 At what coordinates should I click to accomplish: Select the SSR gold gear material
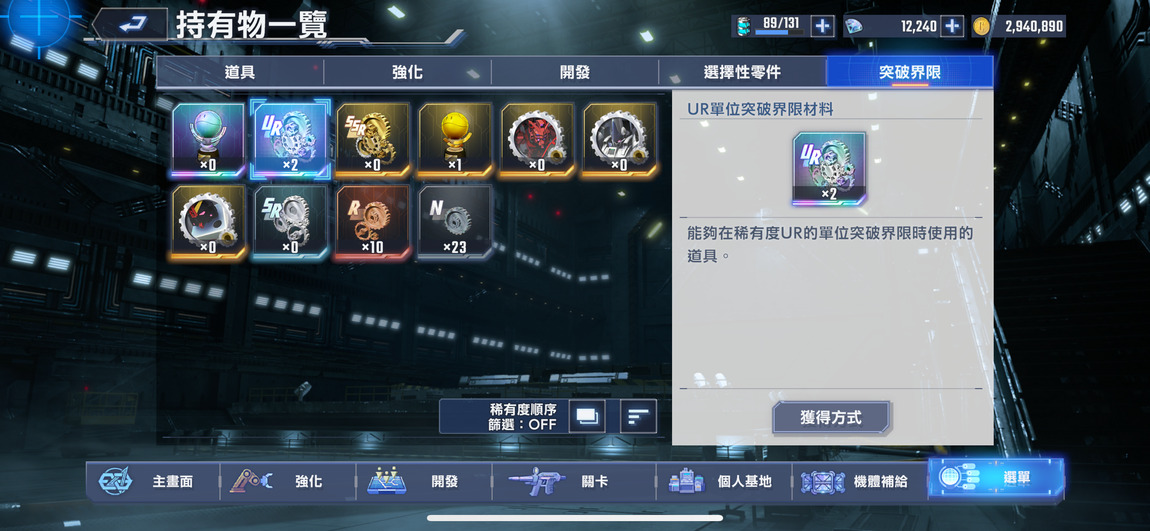coord(373,139)
